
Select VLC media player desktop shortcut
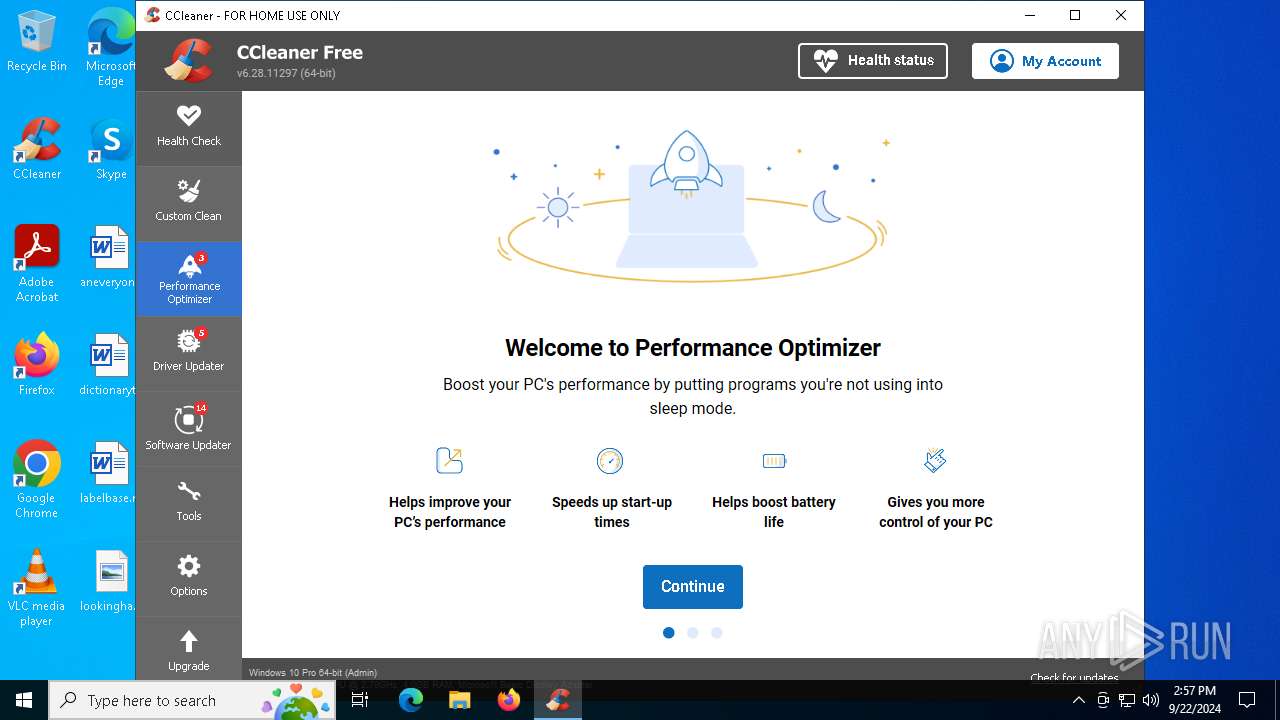tap(37, 587)
